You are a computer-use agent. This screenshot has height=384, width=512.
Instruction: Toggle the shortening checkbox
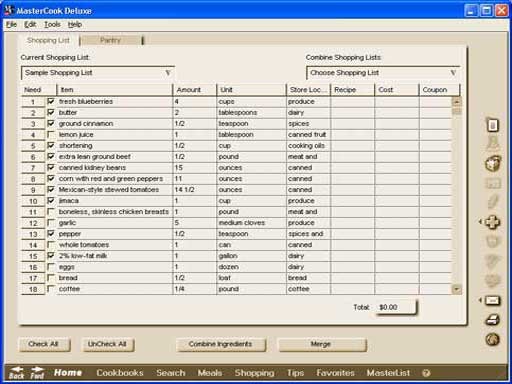[x=51, y=145]
